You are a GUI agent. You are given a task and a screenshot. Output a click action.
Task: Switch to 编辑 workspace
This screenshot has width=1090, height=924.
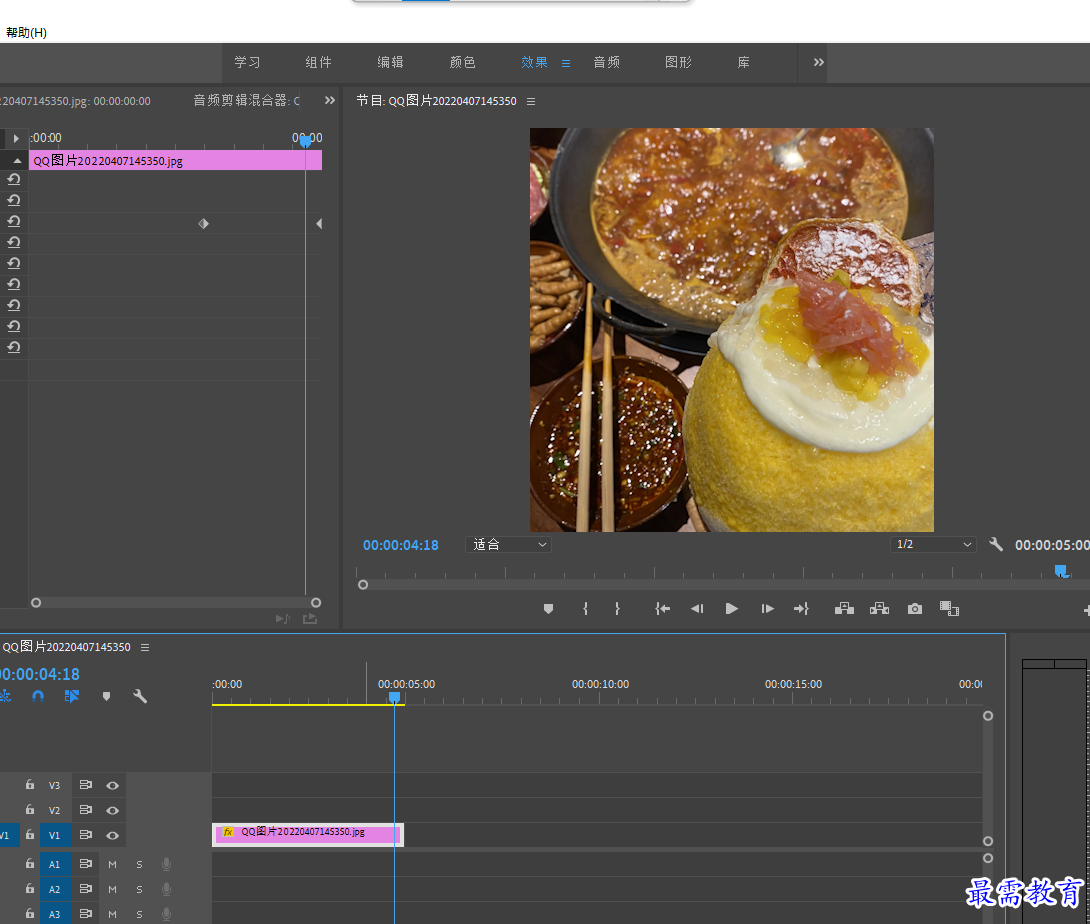coord(390,63)
